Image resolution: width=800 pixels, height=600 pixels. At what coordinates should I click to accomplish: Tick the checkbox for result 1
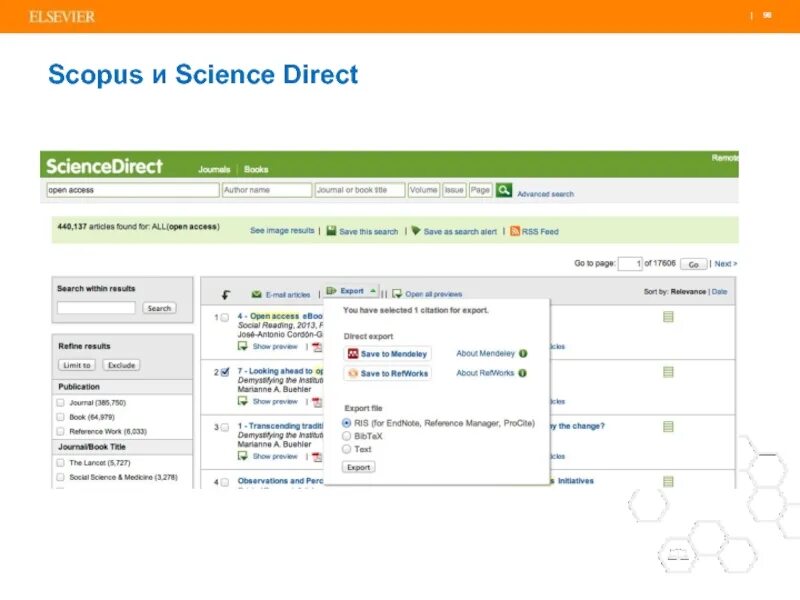[x=224, y=317]
